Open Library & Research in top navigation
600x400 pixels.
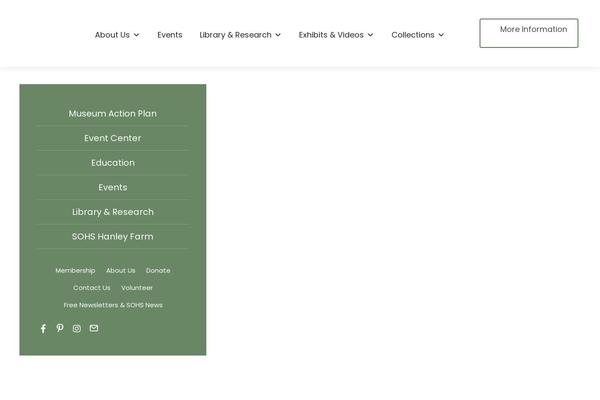pyautogui.click(x=235, y=35)
